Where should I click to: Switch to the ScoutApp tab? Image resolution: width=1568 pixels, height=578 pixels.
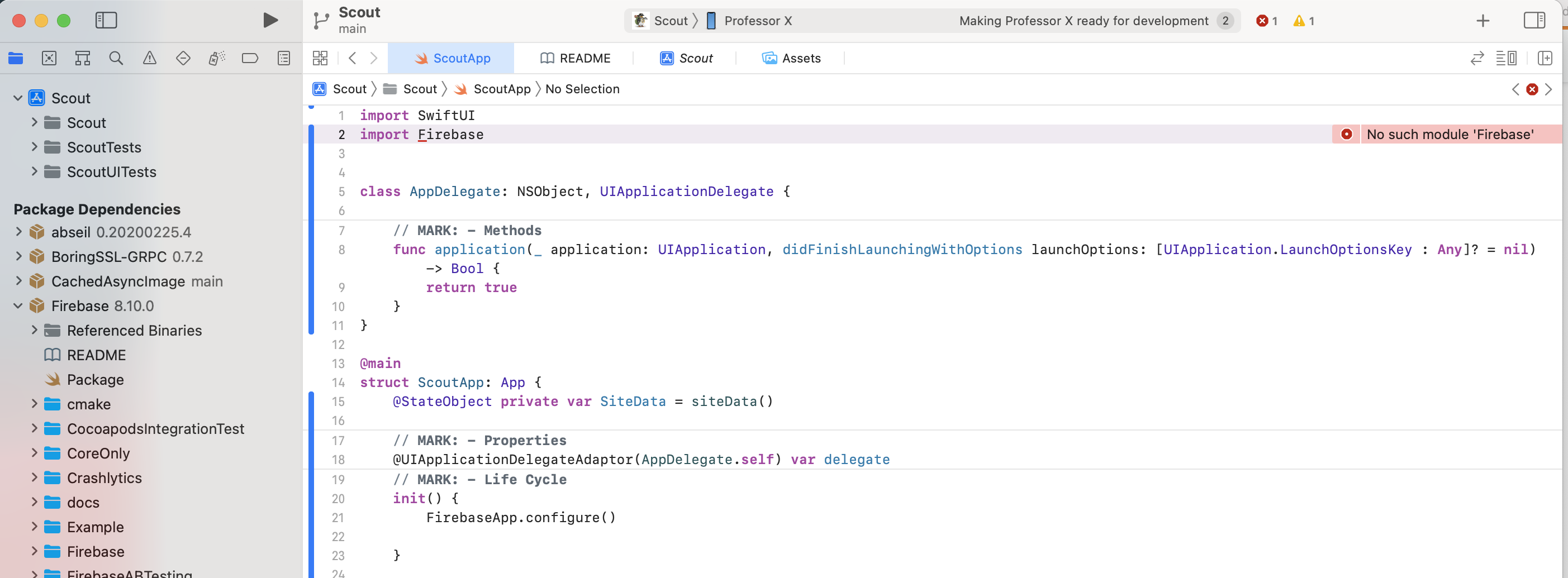[451, 59]
